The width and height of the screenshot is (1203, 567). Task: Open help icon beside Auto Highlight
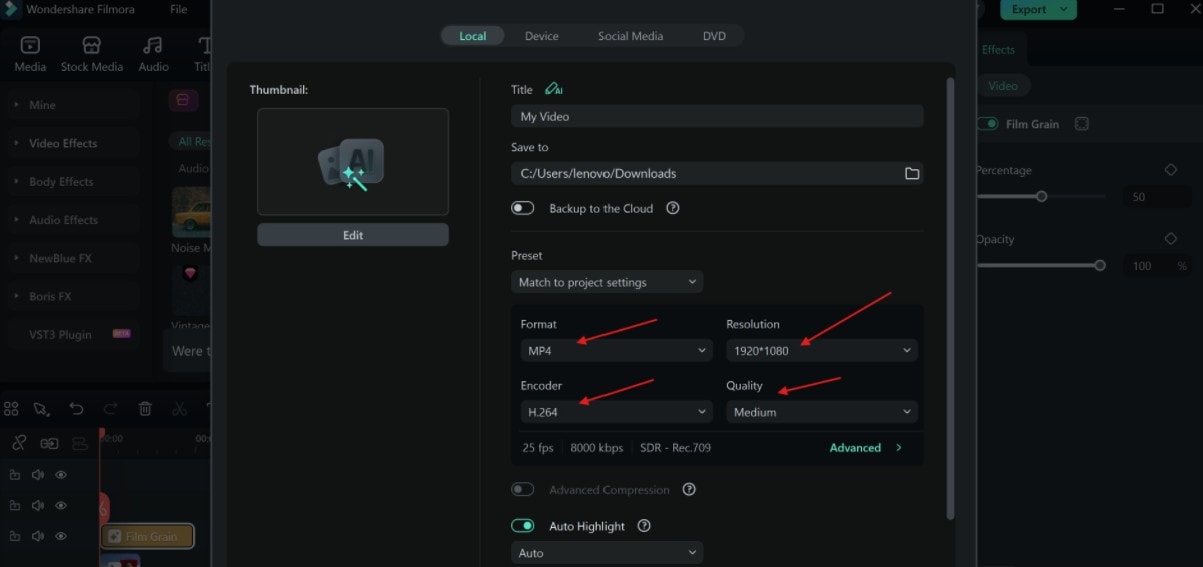pyautogui.click(x=644, y=526)
